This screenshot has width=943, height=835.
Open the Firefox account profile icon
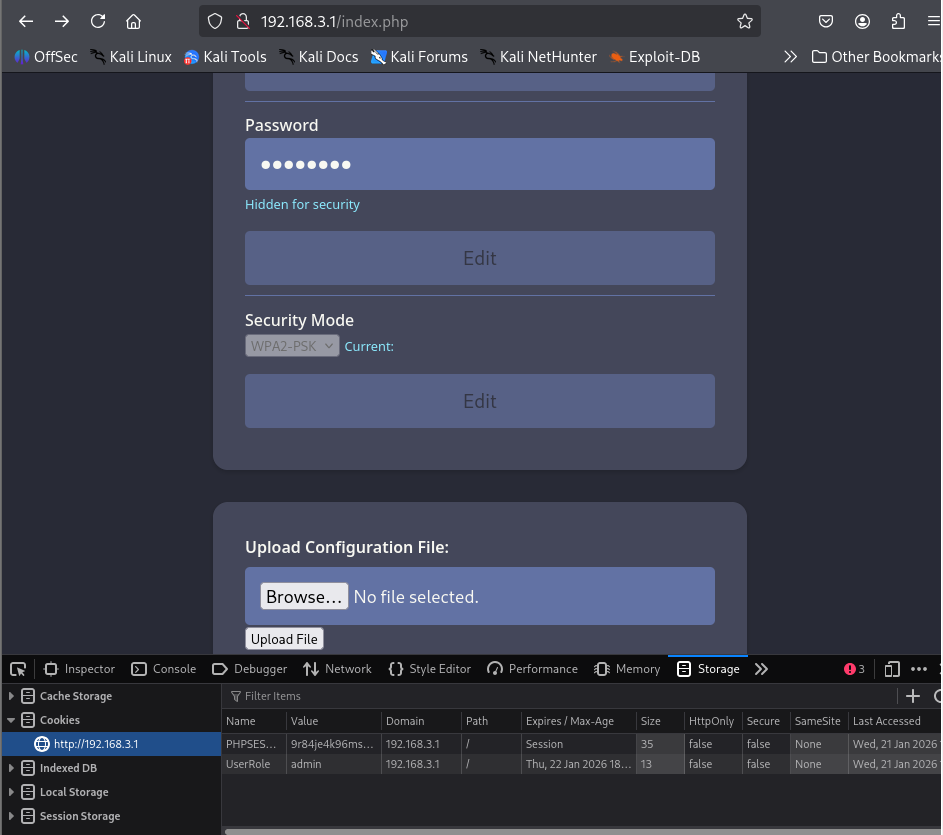click(x=862, y=21)
